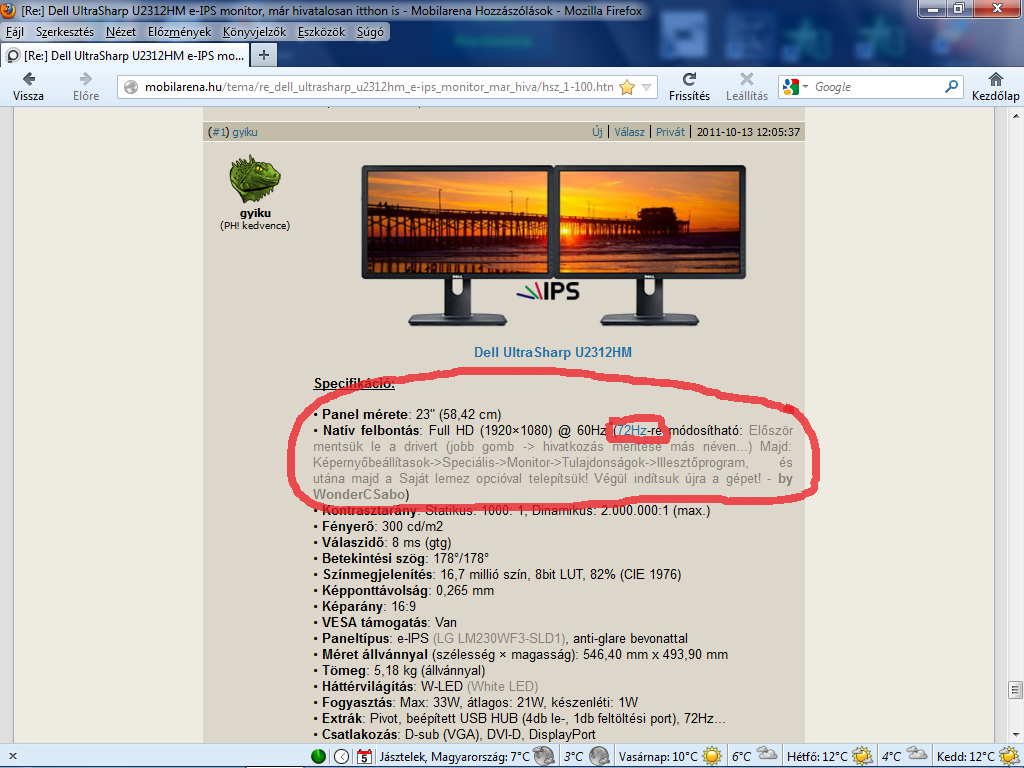Go back with the Vissza arrow

pyautogui.click(x=28, y=86)
